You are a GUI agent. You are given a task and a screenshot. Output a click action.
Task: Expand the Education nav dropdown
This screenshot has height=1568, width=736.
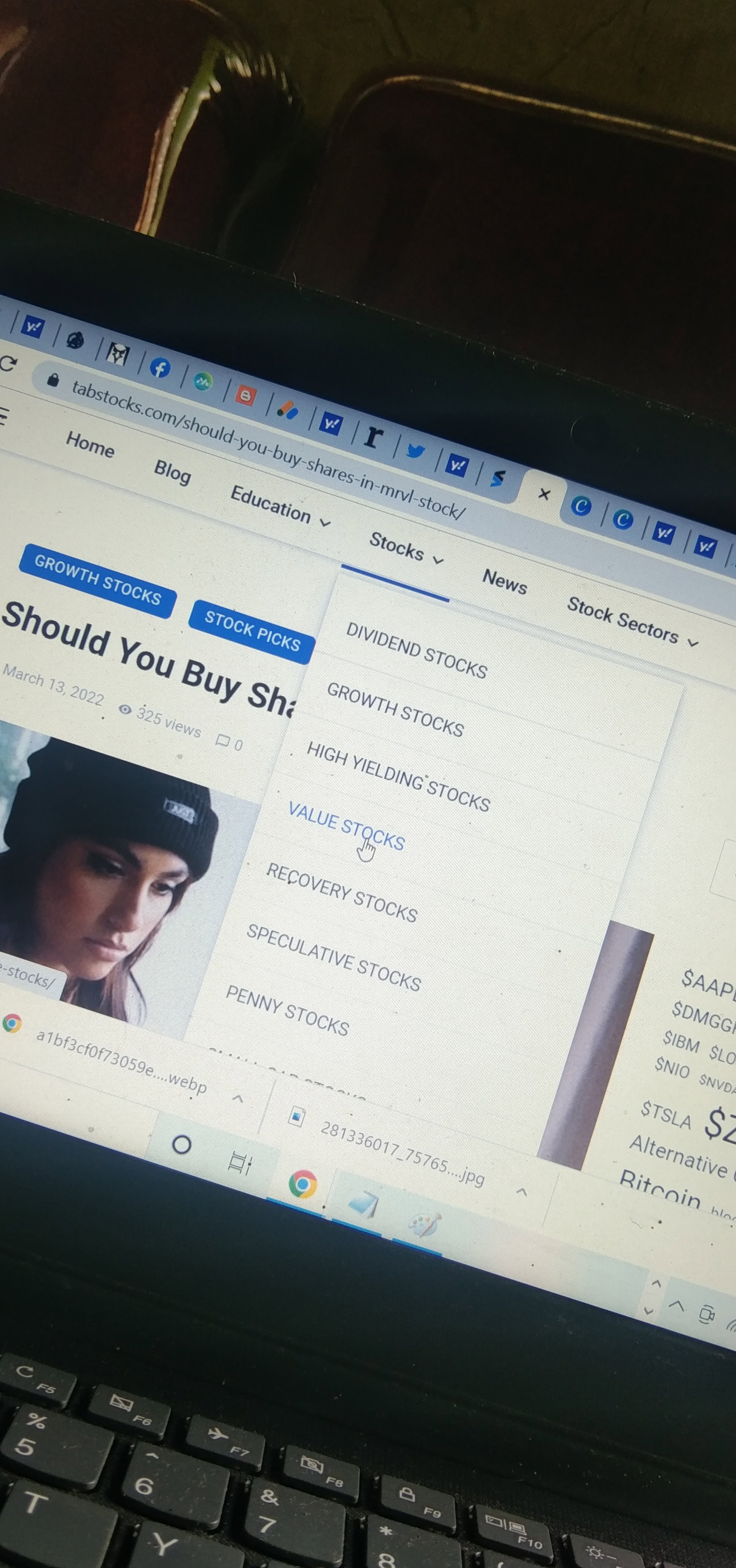(280, 506)
